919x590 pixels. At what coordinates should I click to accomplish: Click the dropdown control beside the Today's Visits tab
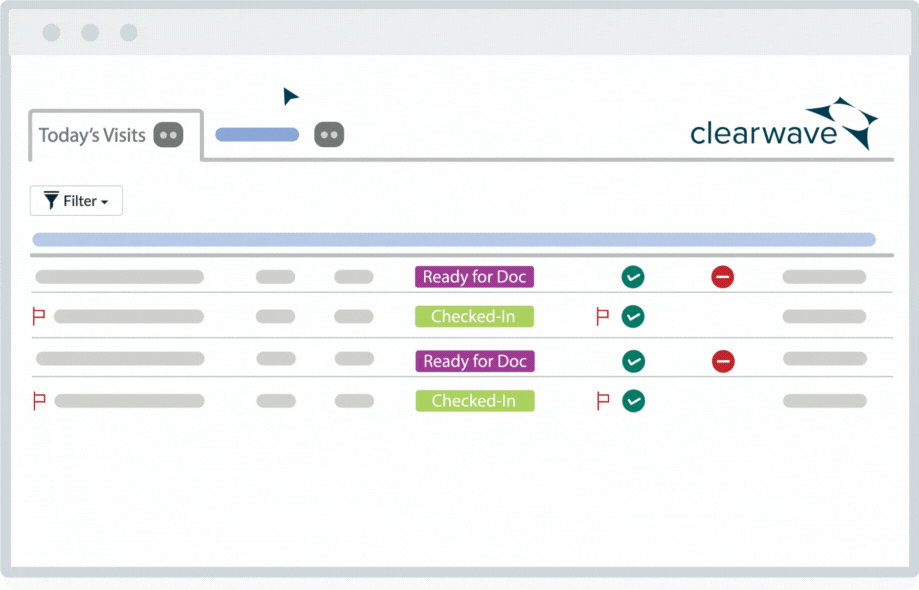168,135
